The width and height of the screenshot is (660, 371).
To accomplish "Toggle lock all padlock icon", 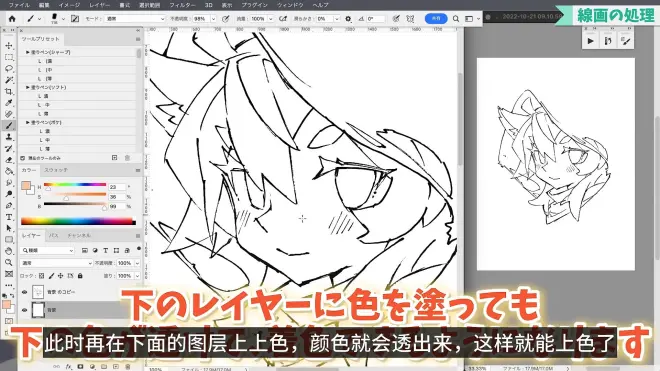I will tap(80, 276).
